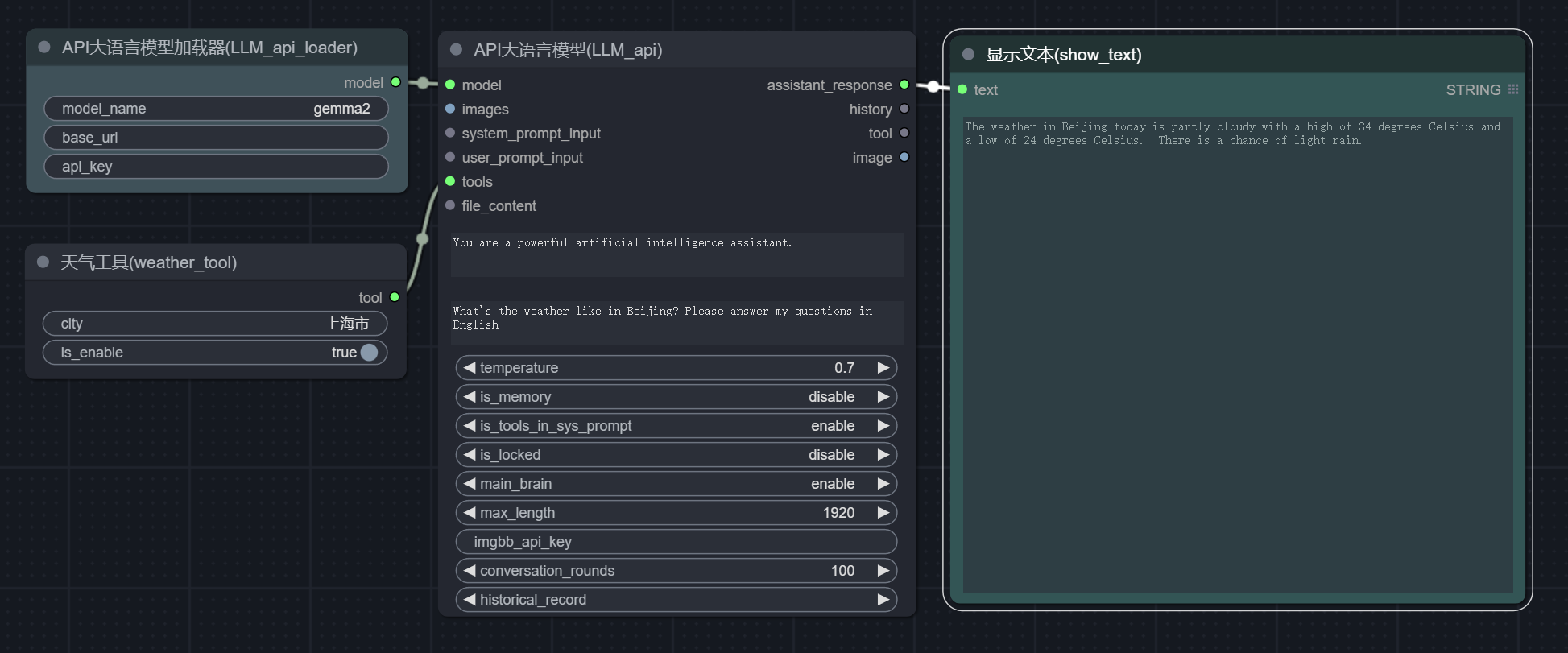Switch is_locked using its left arrow
The width and height of the screenshot is (1568, 653).
(x=470, y=455)
